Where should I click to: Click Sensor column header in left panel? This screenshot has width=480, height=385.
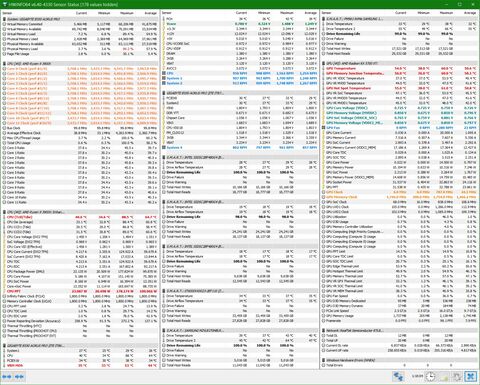[x=7, y=13]
